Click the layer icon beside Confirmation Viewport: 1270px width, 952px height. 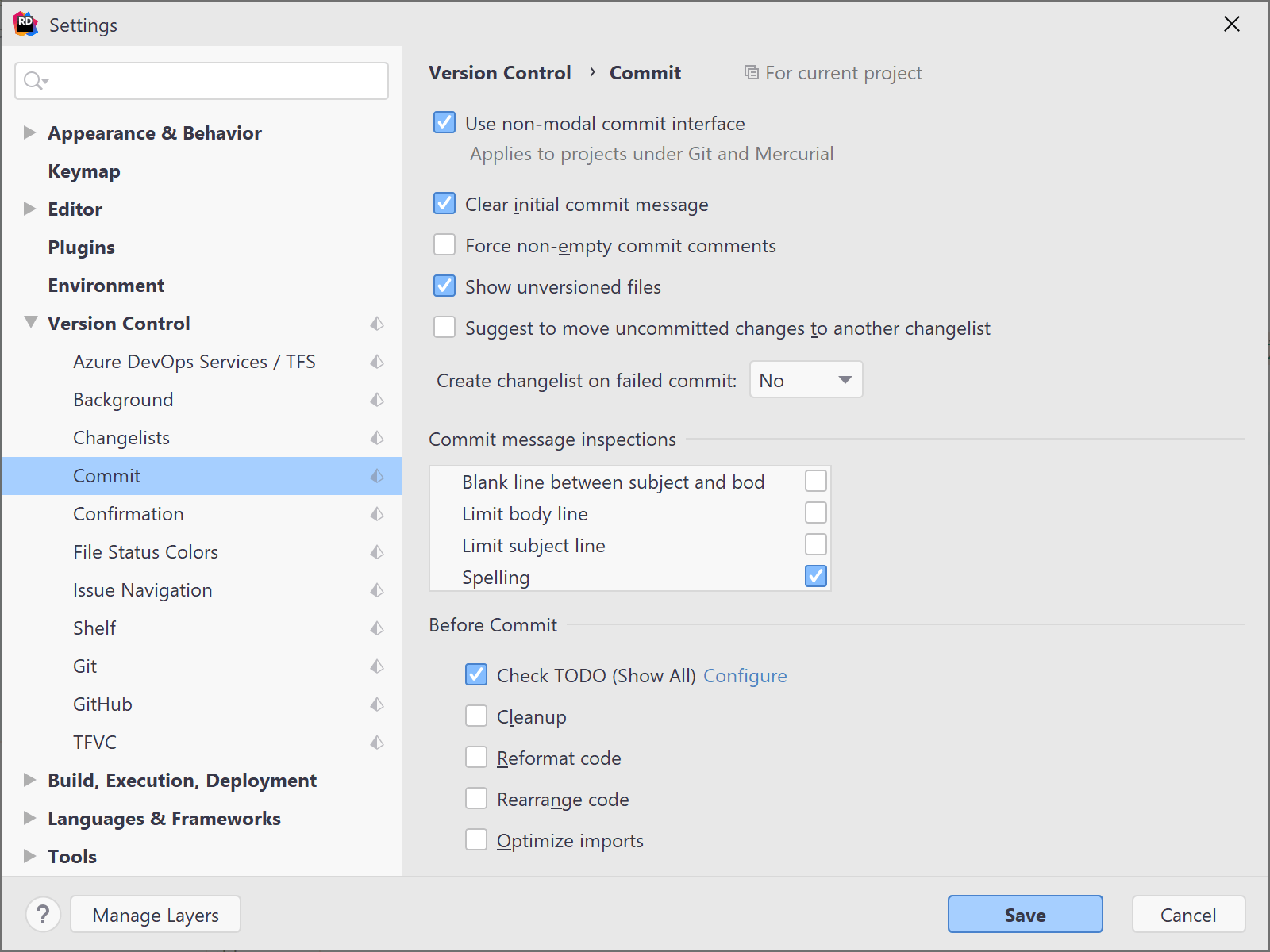[x=377, y=514]
